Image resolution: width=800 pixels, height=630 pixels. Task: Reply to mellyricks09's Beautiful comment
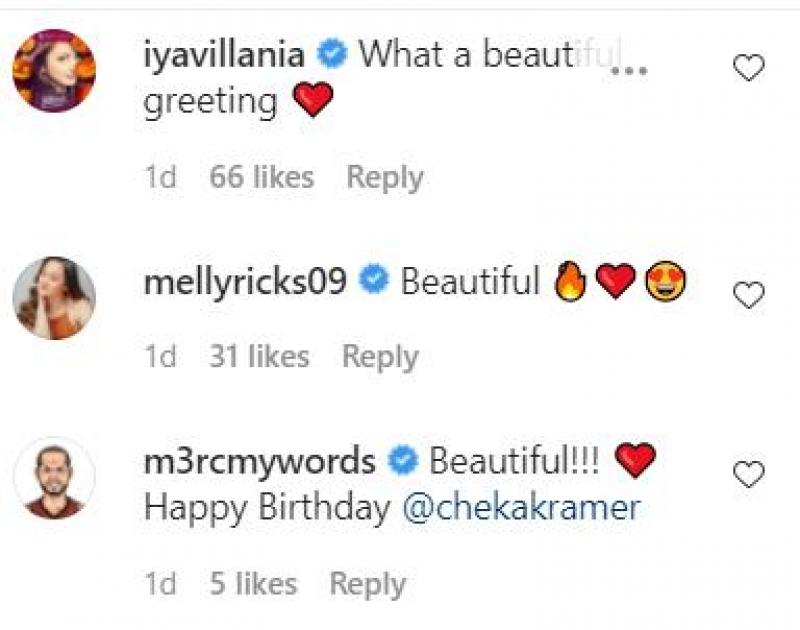coord(380,357)
